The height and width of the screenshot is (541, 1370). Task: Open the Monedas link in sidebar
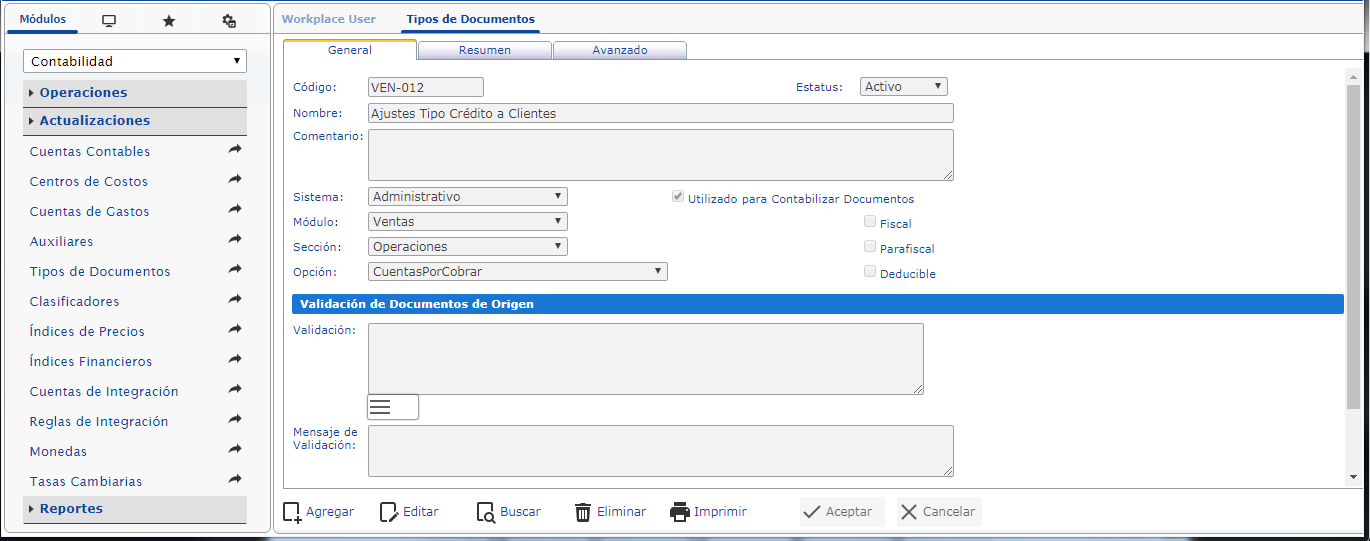(x=58, y=452)
